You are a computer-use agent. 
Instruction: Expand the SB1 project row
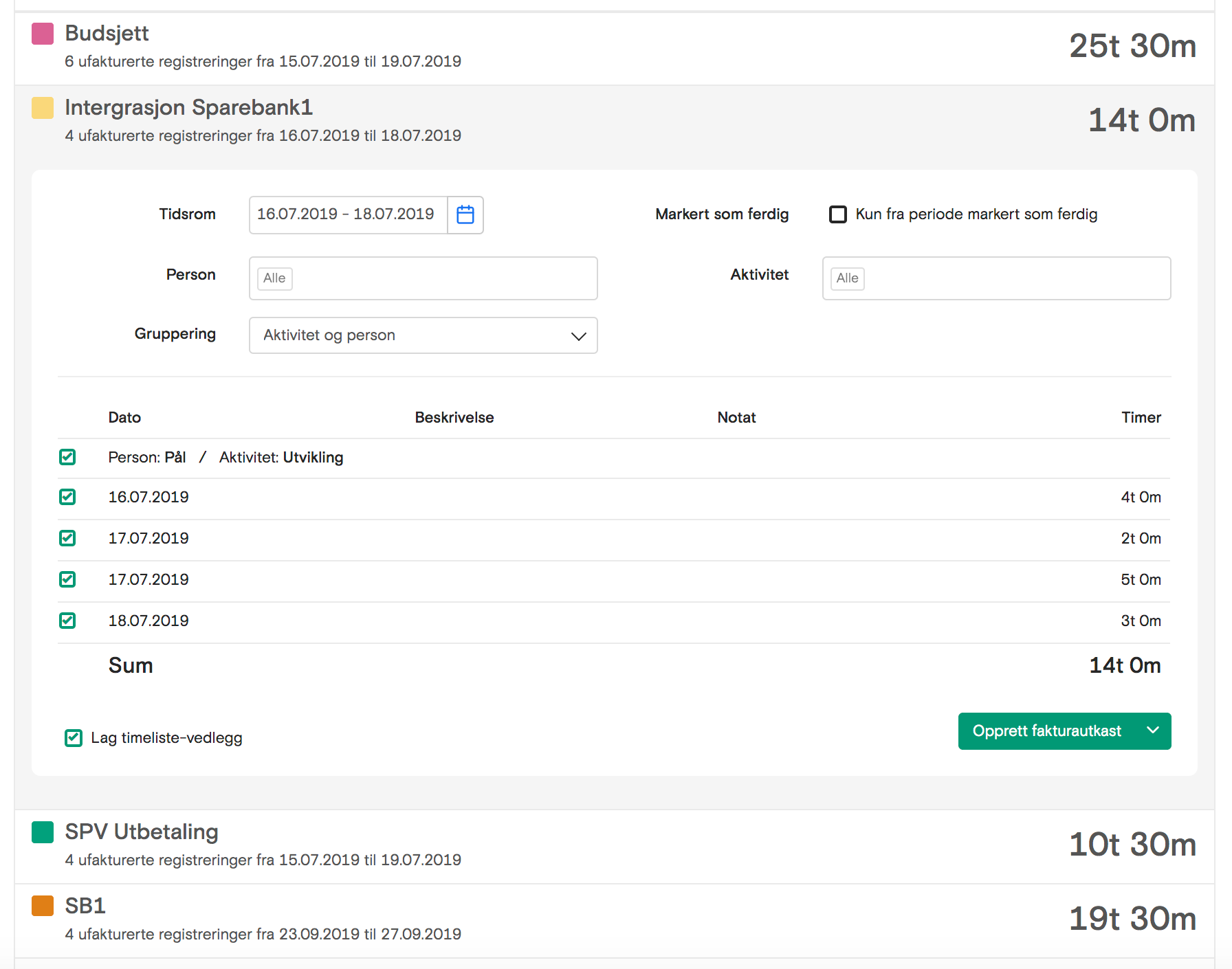tap(615, 920)
